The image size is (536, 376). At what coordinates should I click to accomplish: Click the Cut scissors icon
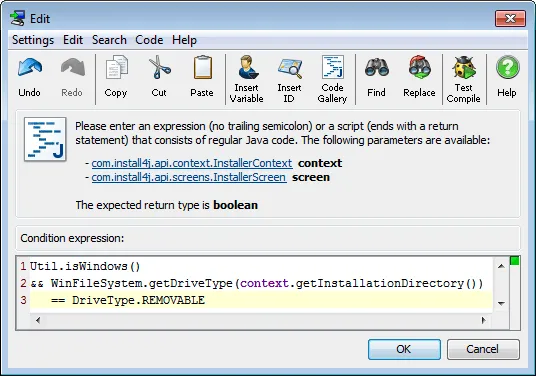159,67
